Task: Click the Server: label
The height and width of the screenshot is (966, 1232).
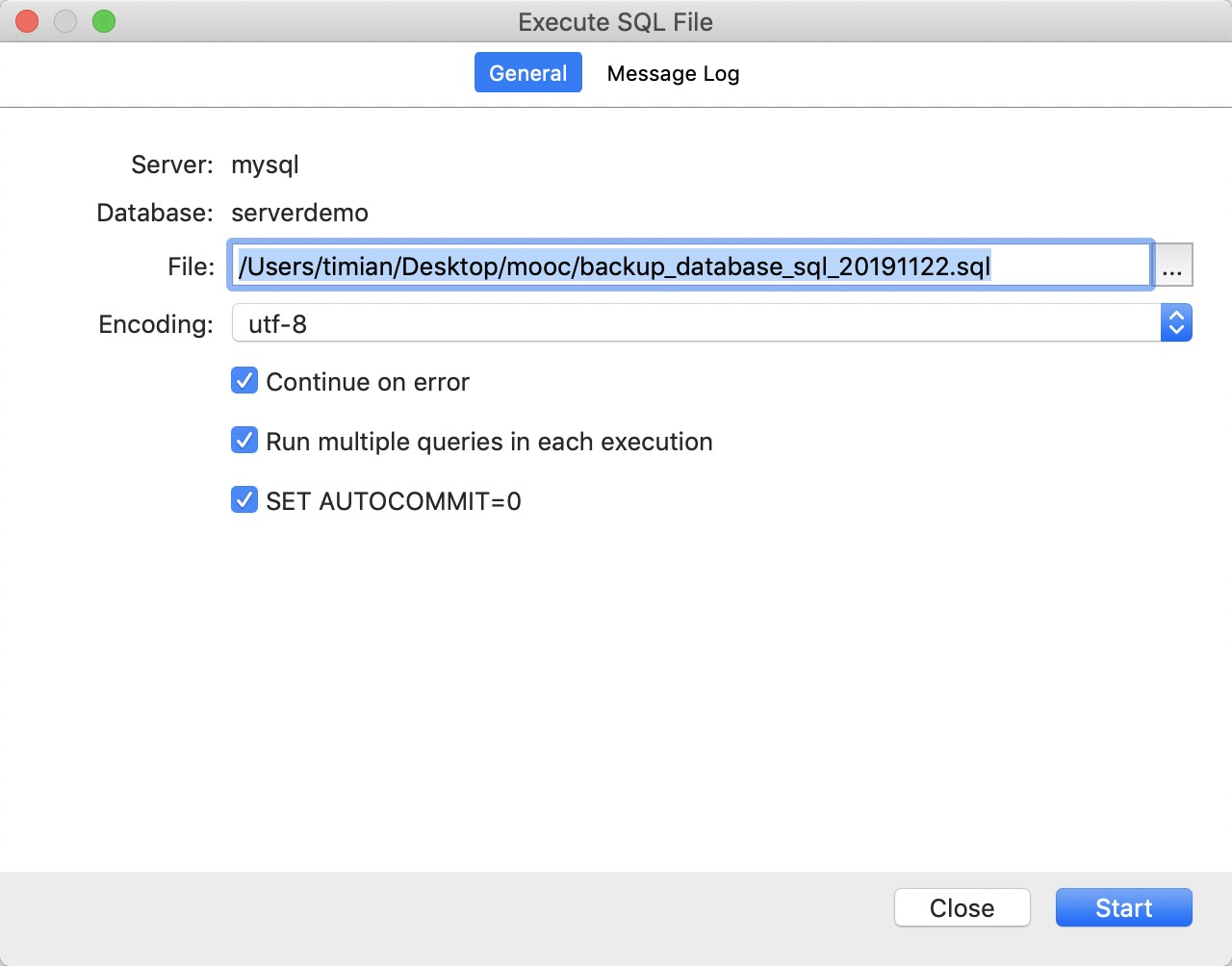Action: pyautogui.click(x=172, y=165)
